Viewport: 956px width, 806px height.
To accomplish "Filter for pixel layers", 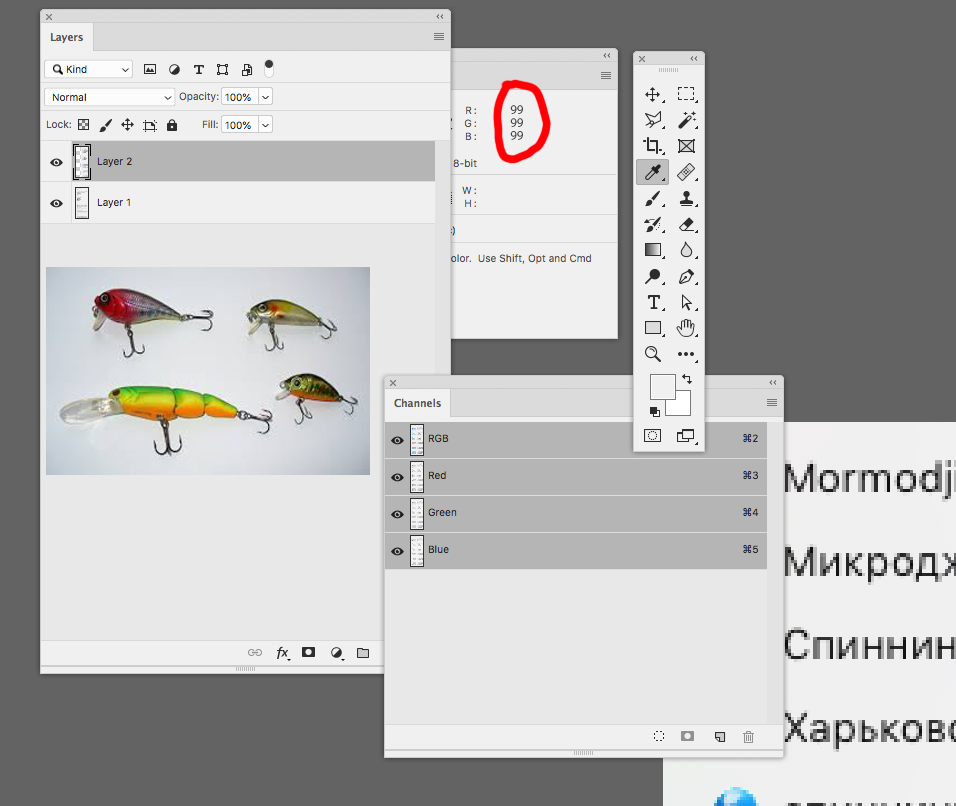I will [x=149, y=69].
